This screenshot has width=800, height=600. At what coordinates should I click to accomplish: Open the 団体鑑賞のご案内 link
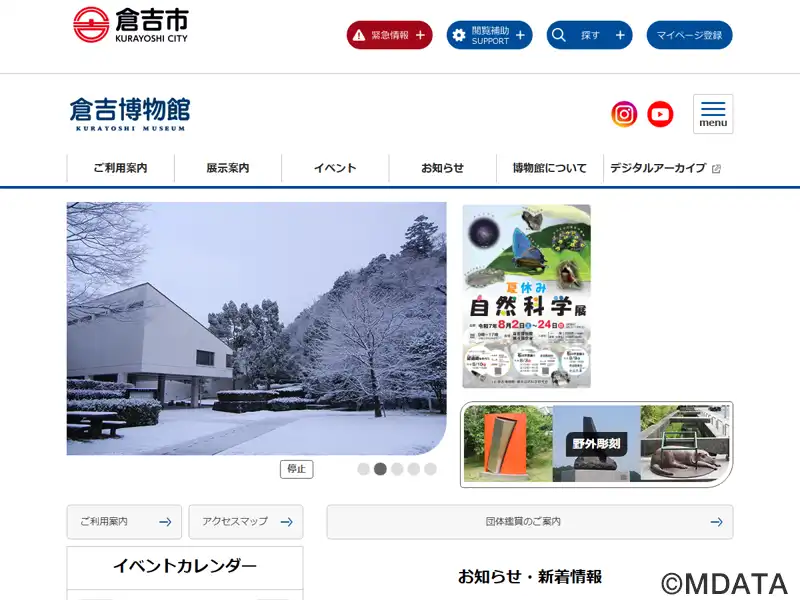(x=530, y=522)
